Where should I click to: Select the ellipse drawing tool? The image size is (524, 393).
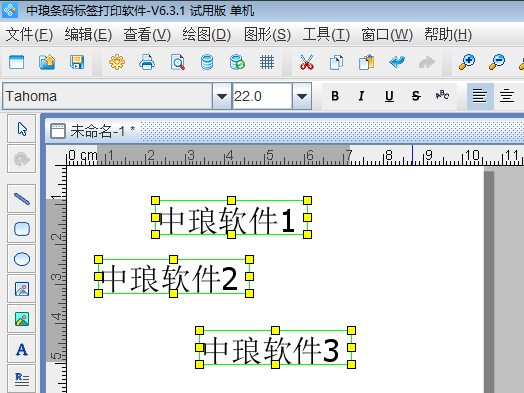pyautogui.click(x=22, y=259)
